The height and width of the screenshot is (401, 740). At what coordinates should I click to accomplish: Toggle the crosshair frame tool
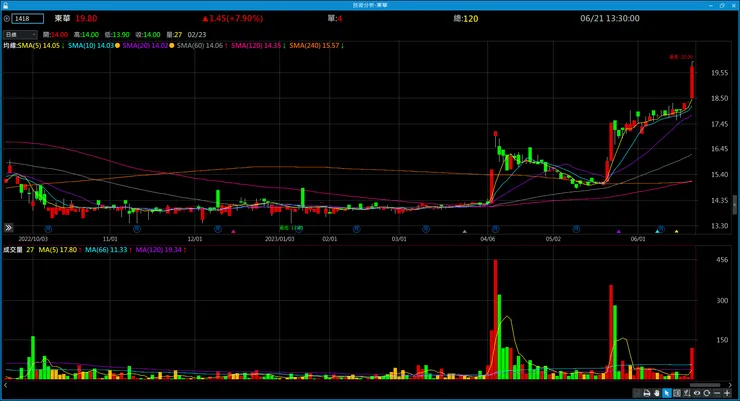point(677,393)
